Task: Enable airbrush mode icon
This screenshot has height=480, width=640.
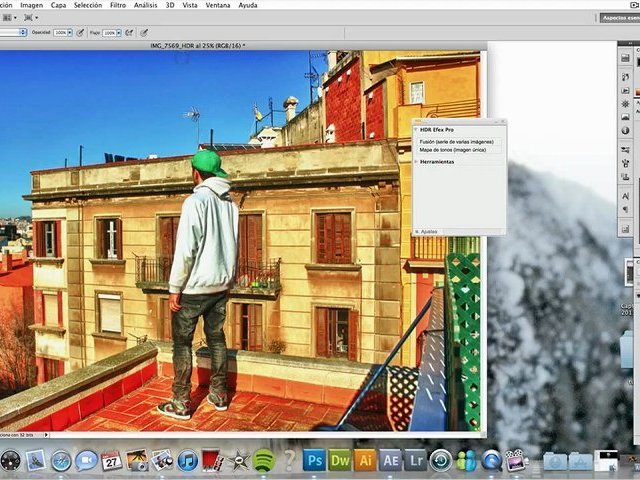Action: (129, 33)
